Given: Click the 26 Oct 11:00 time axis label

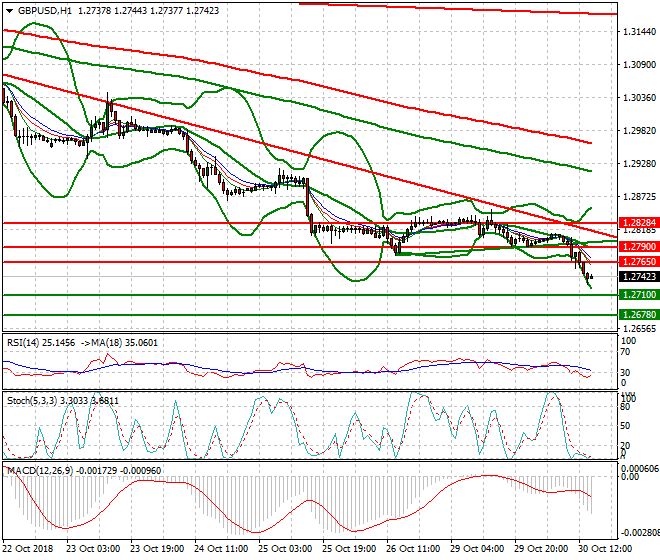Looking at the screenshot, I should point(413,549).
